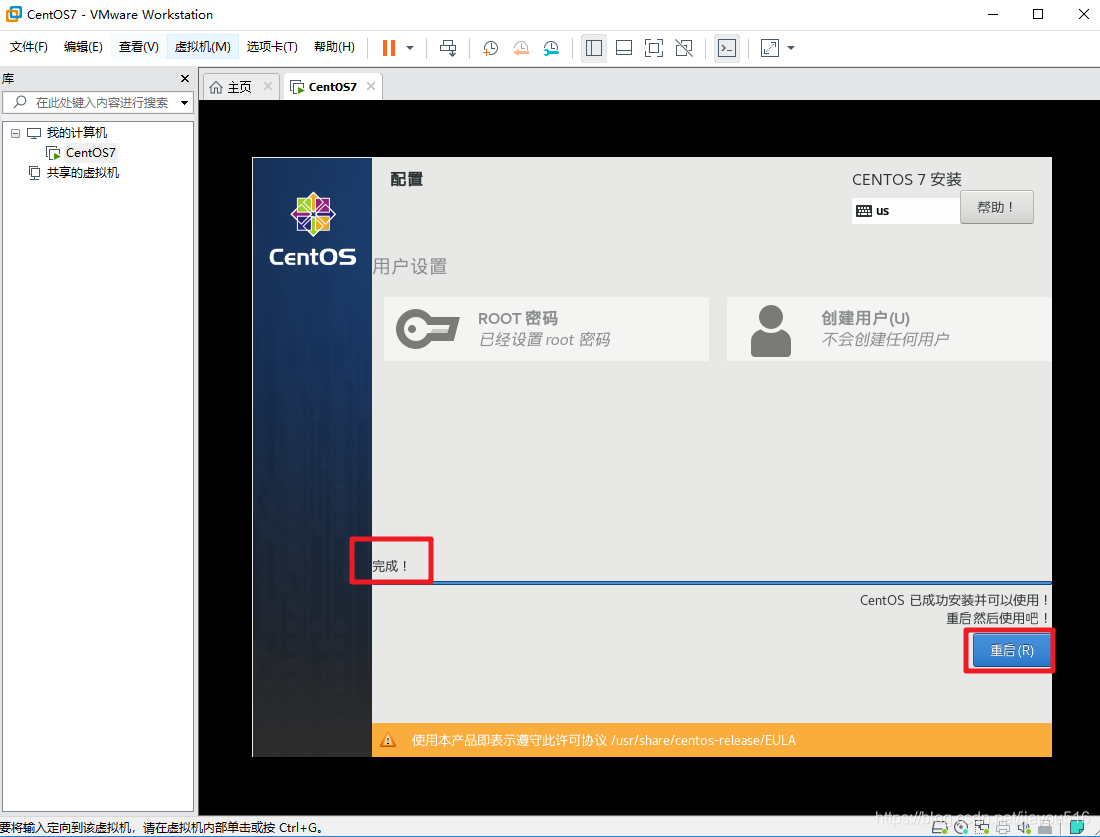Close the 库 library panel
The width and height of the screenshot is (1100, 837).
[185, 79]
